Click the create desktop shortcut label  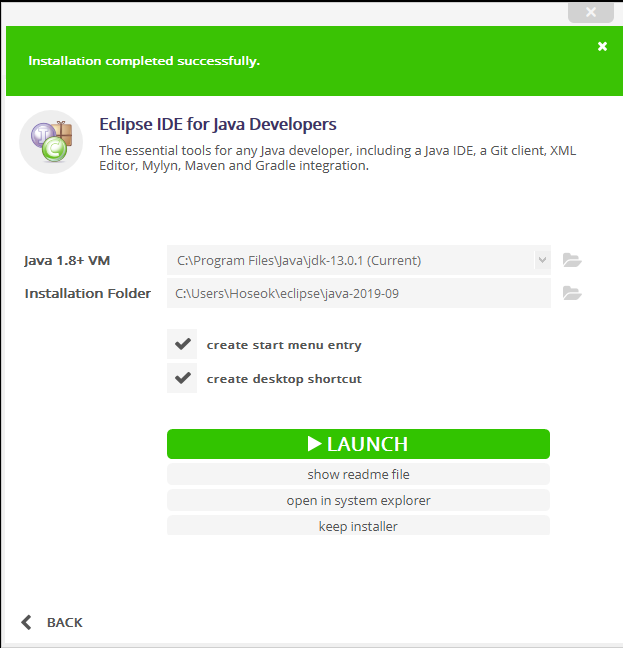(284, 379)
